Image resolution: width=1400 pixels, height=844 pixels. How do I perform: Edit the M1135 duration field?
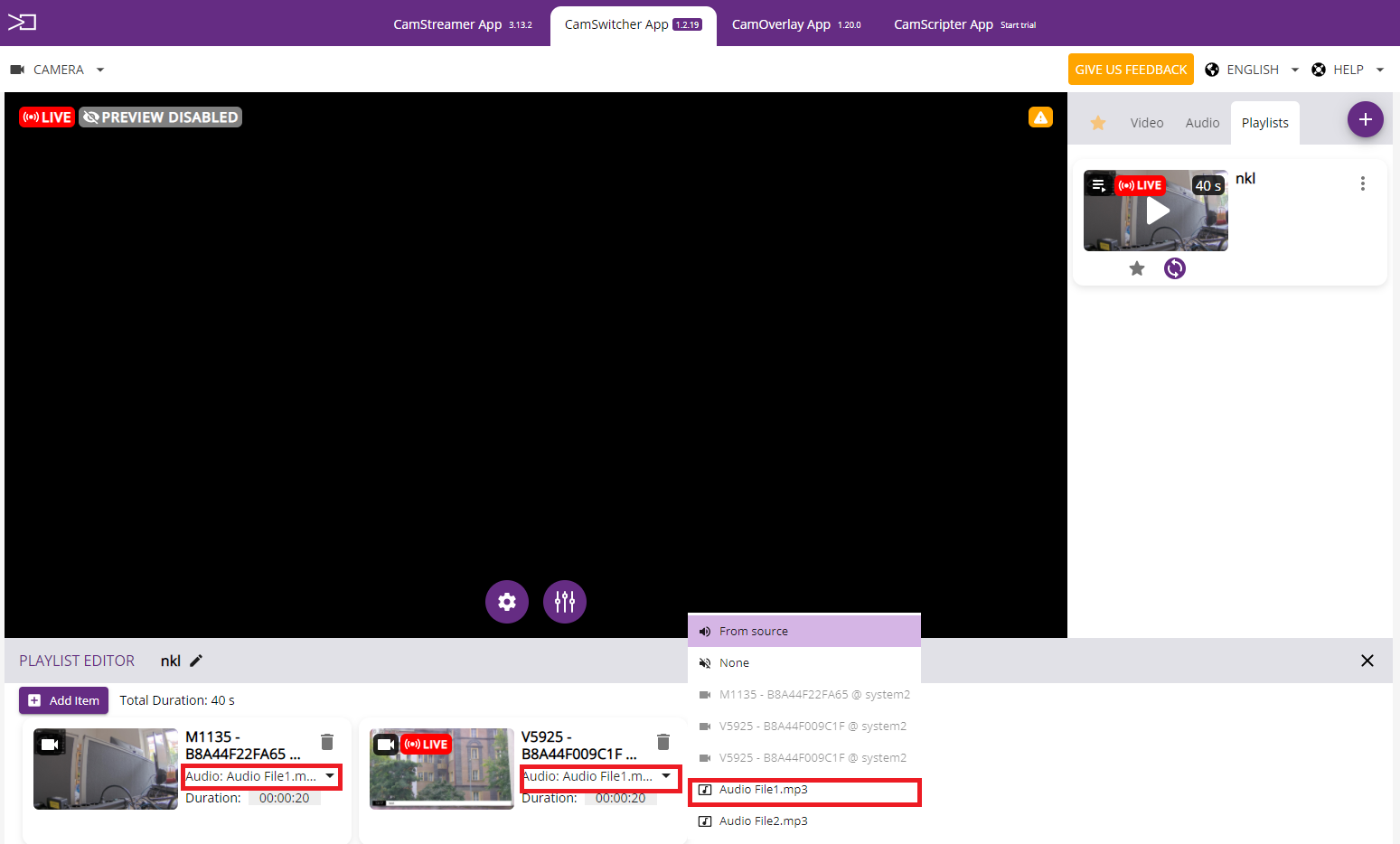tap(284, 798)
